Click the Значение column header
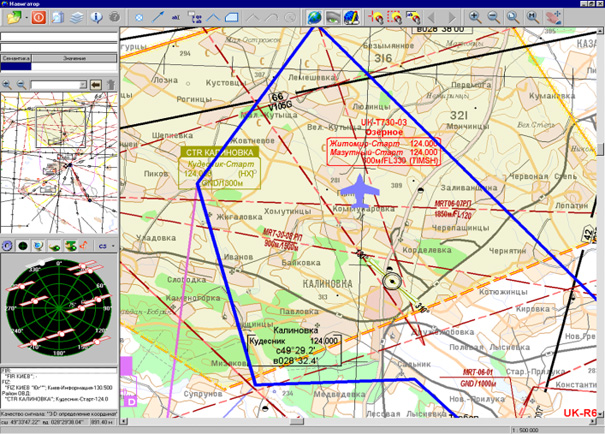Screen dimensions: 605x434 (x=74, y=58)
